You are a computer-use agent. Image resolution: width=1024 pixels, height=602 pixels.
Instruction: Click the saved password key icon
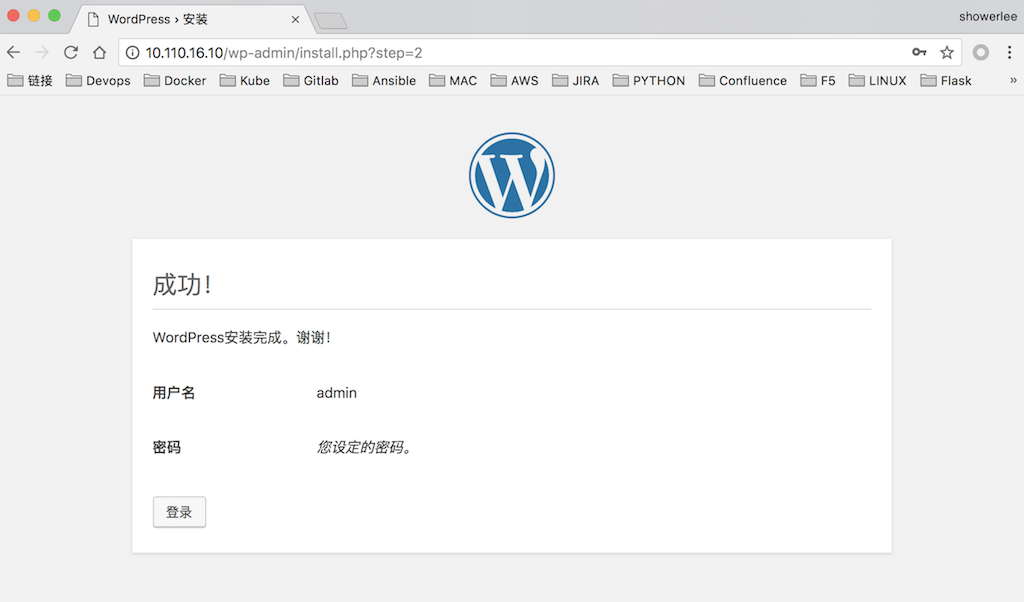click(920, 52)
